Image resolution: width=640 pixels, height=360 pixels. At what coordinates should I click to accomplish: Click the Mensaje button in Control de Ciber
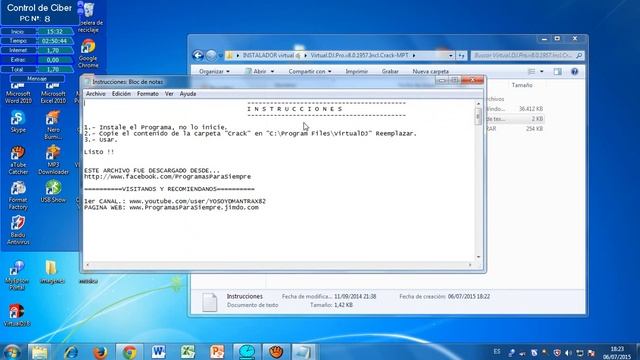37,78
